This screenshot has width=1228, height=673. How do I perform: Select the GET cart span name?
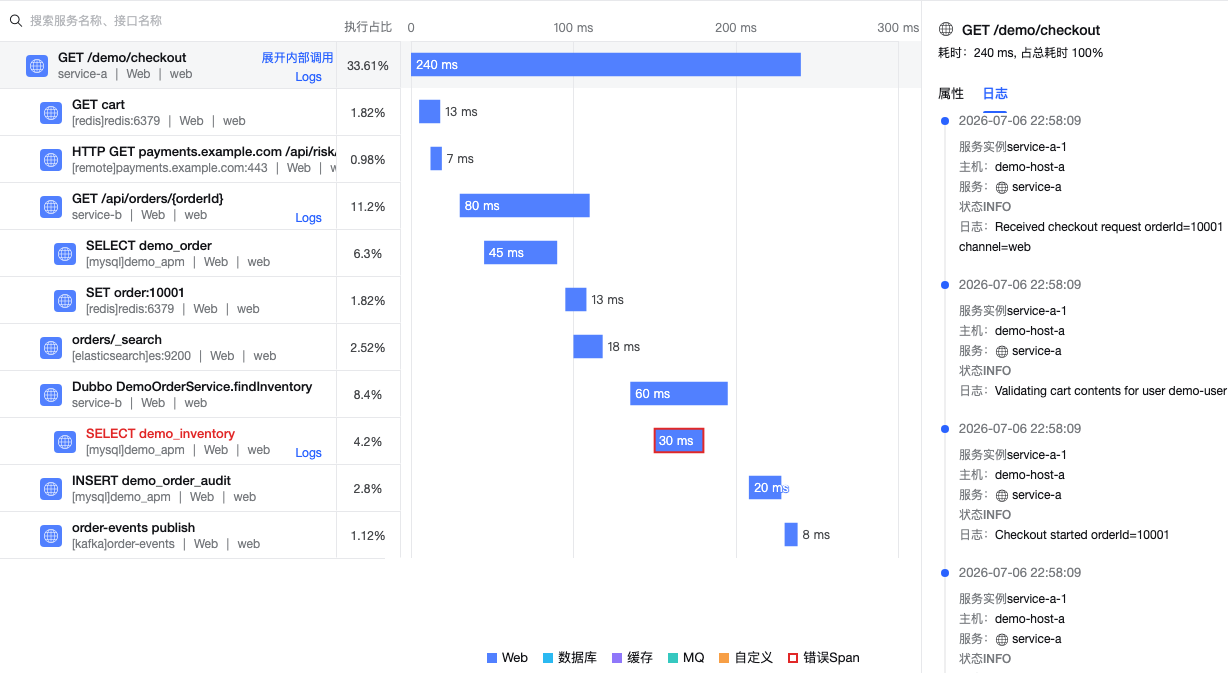(x=98, y=105)
